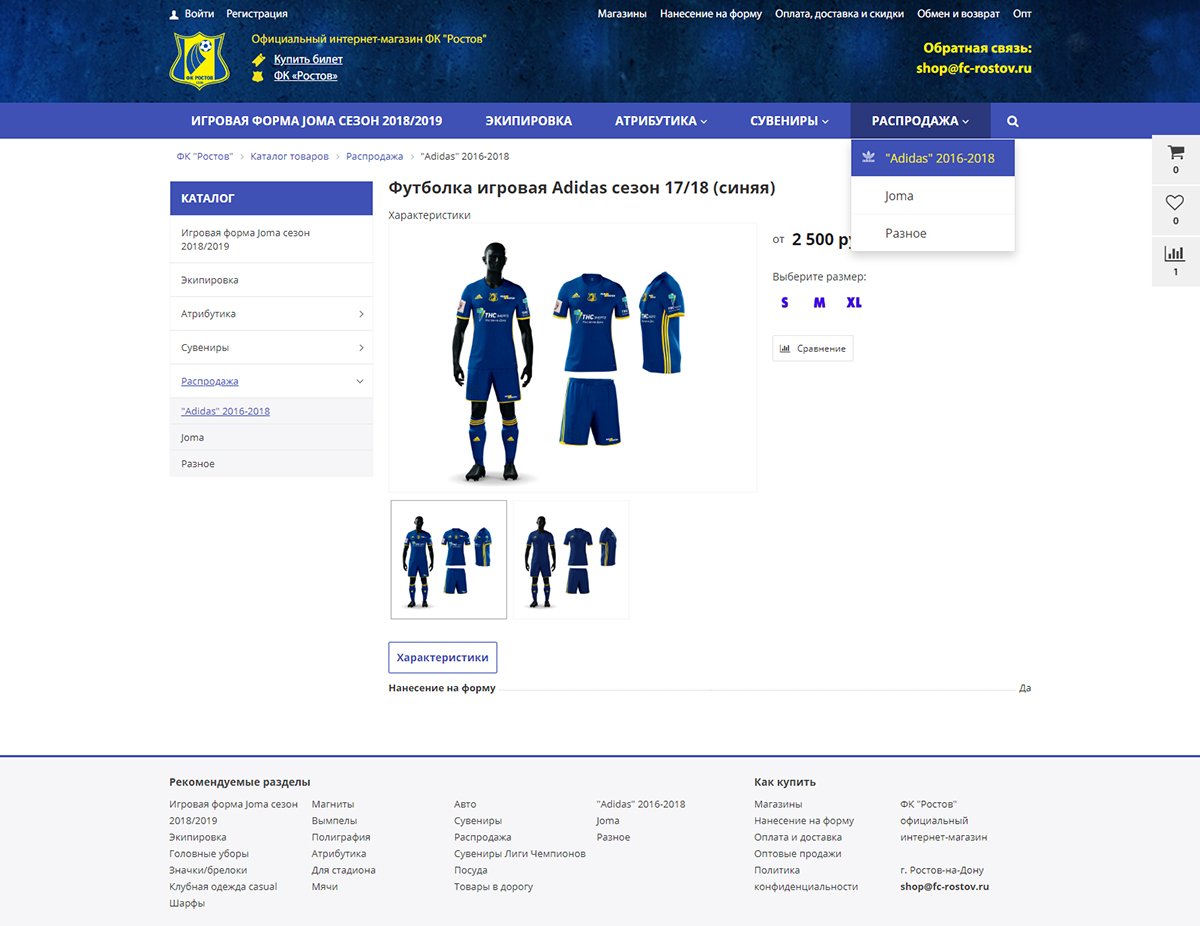Collapse Распродажа arrow in catalog sidebar
The height and width of the screenshot is (926, 1200).
click(x=361, y=381)
